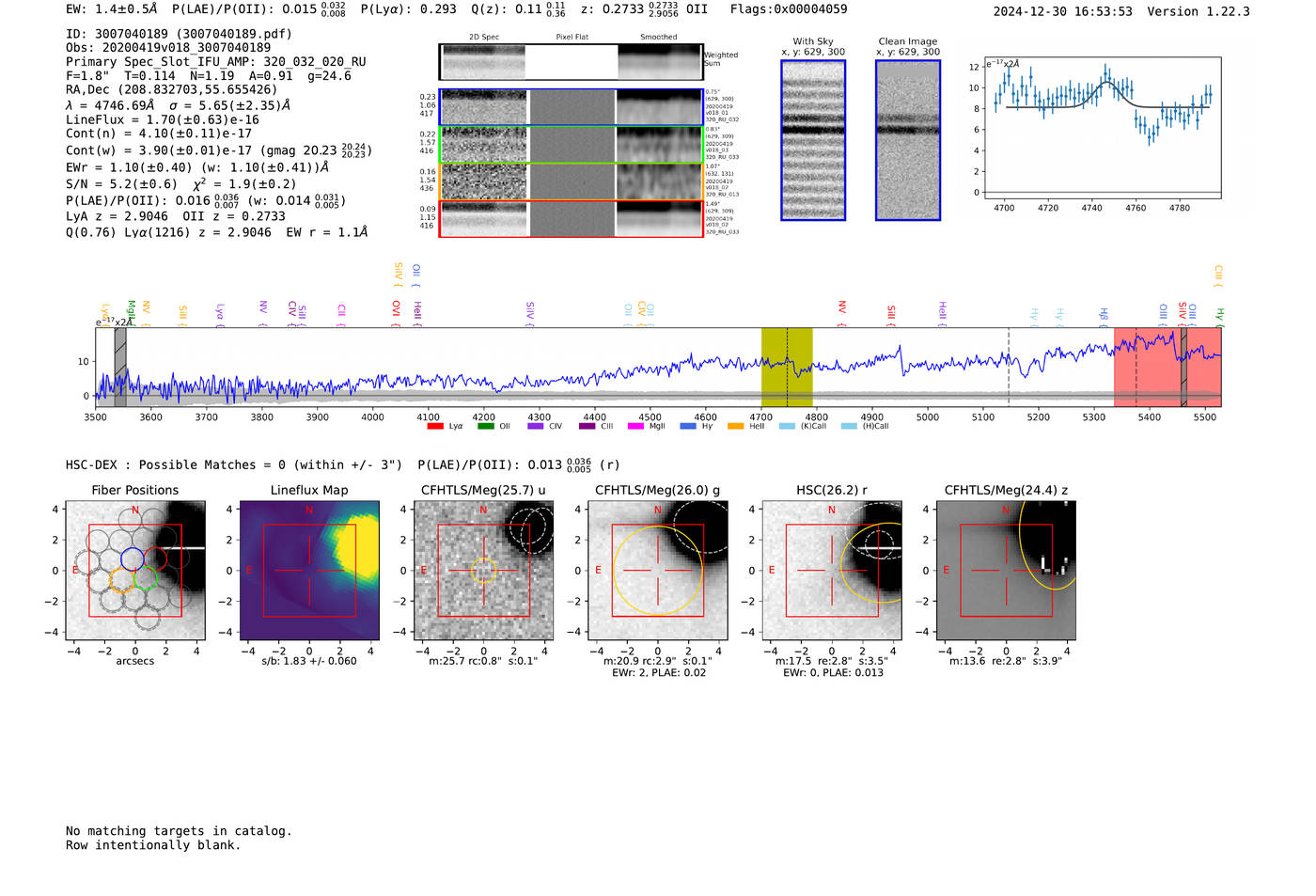
Task: Select the red-bordered 2D spectrum fiber row
Action: point(571,219)
